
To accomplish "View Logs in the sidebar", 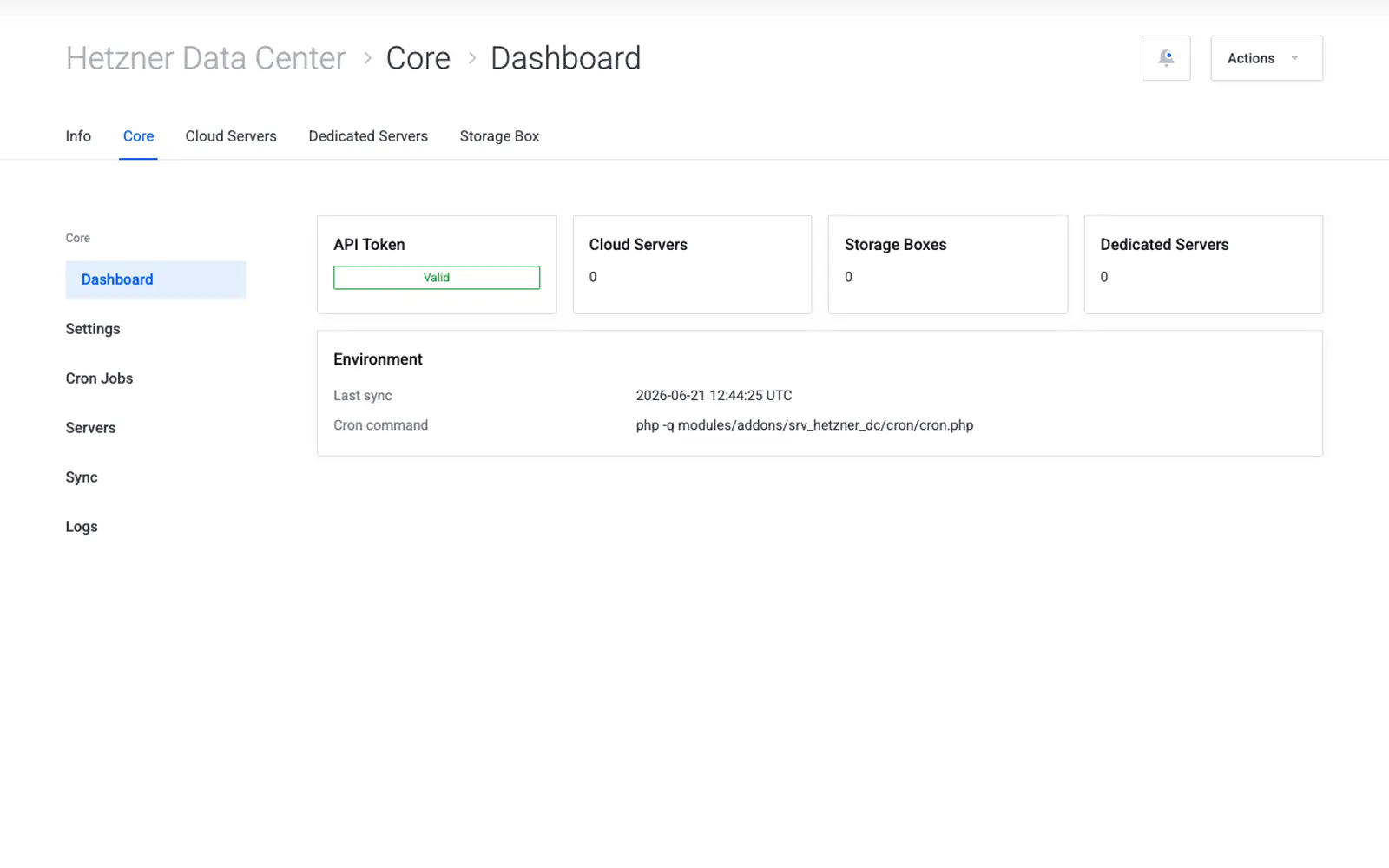I will (82, 527).
